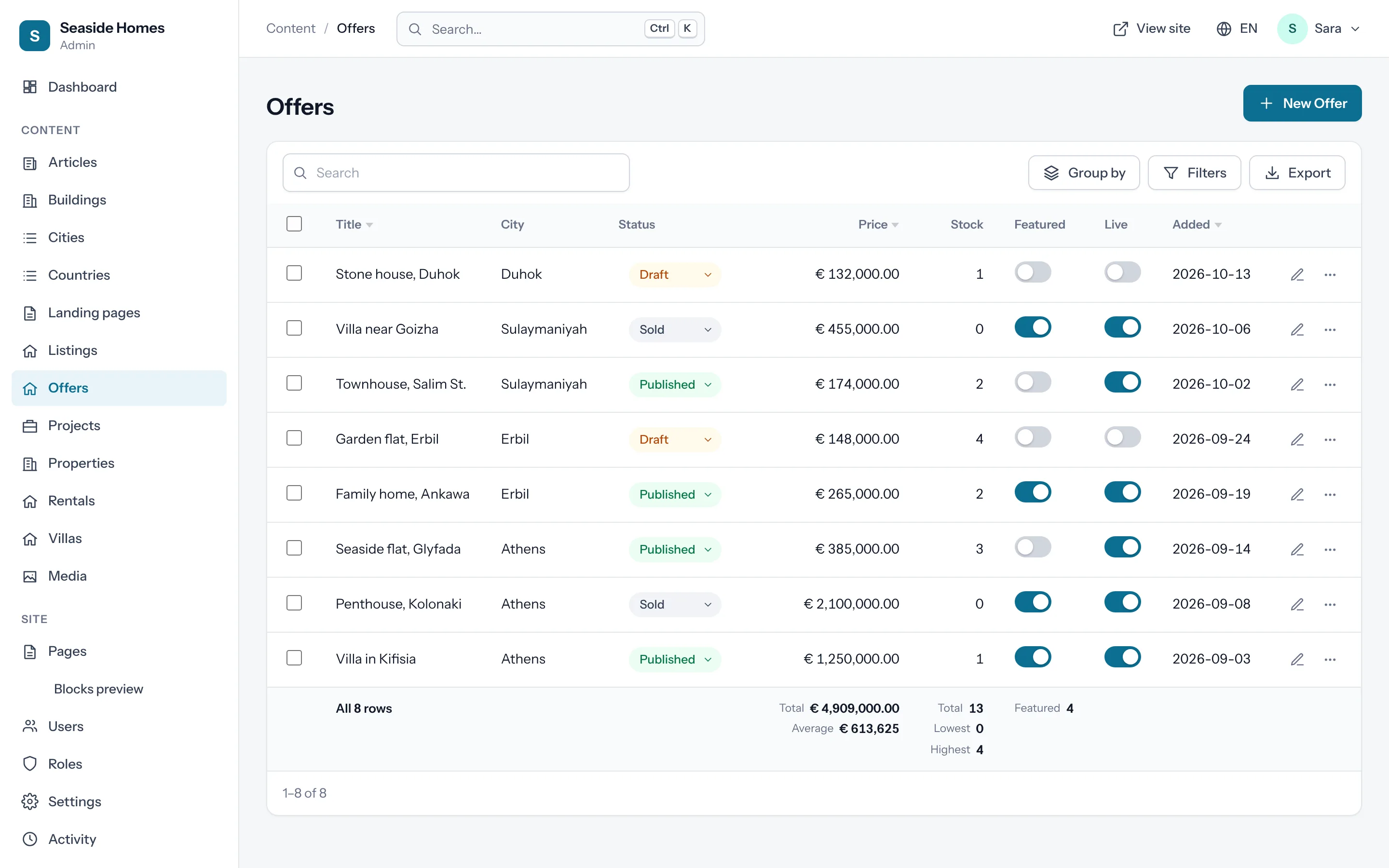Disable Featured toggle for Family home, Ankawa

click(1033, 492)
